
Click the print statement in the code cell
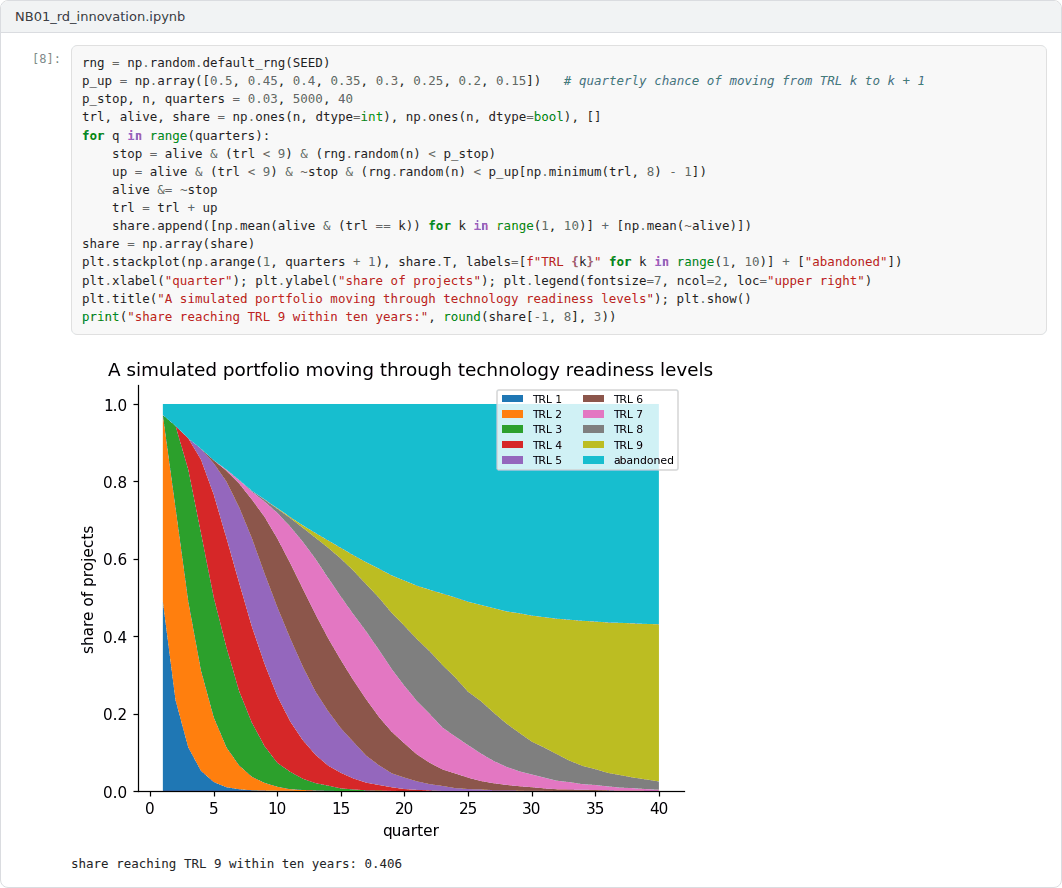coord(349,317)
